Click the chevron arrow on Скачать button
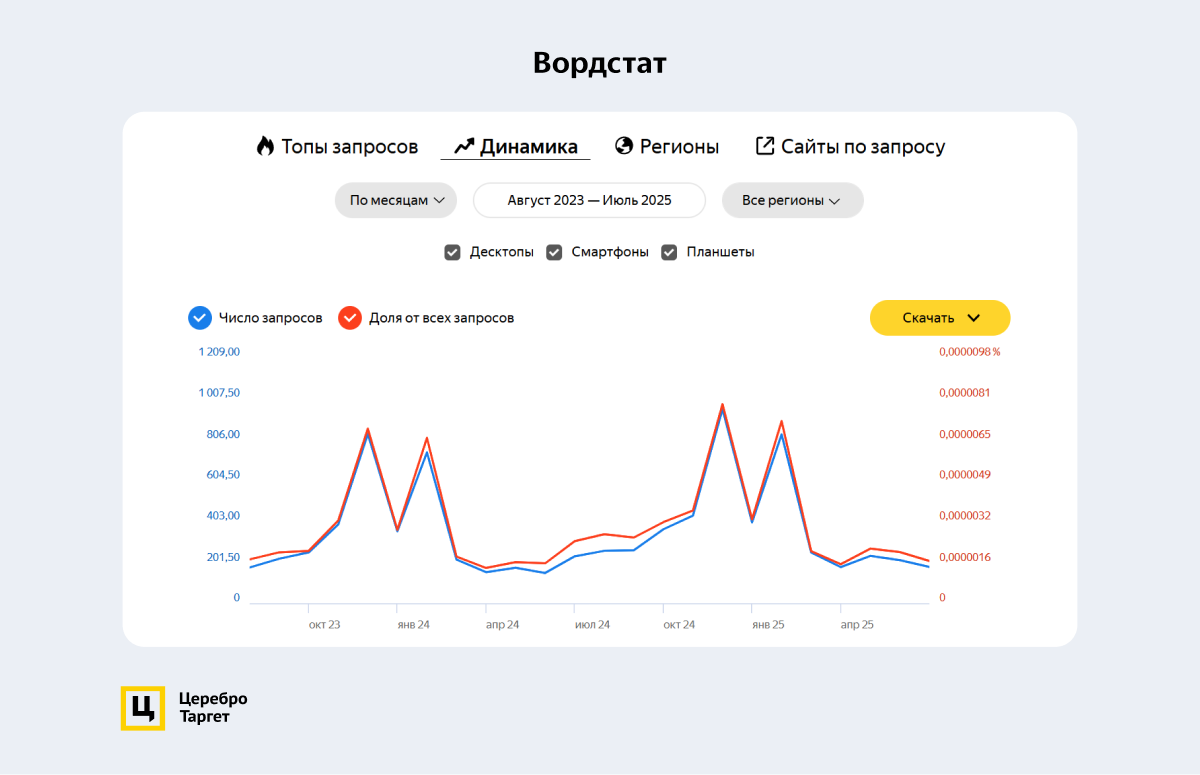 974,318
